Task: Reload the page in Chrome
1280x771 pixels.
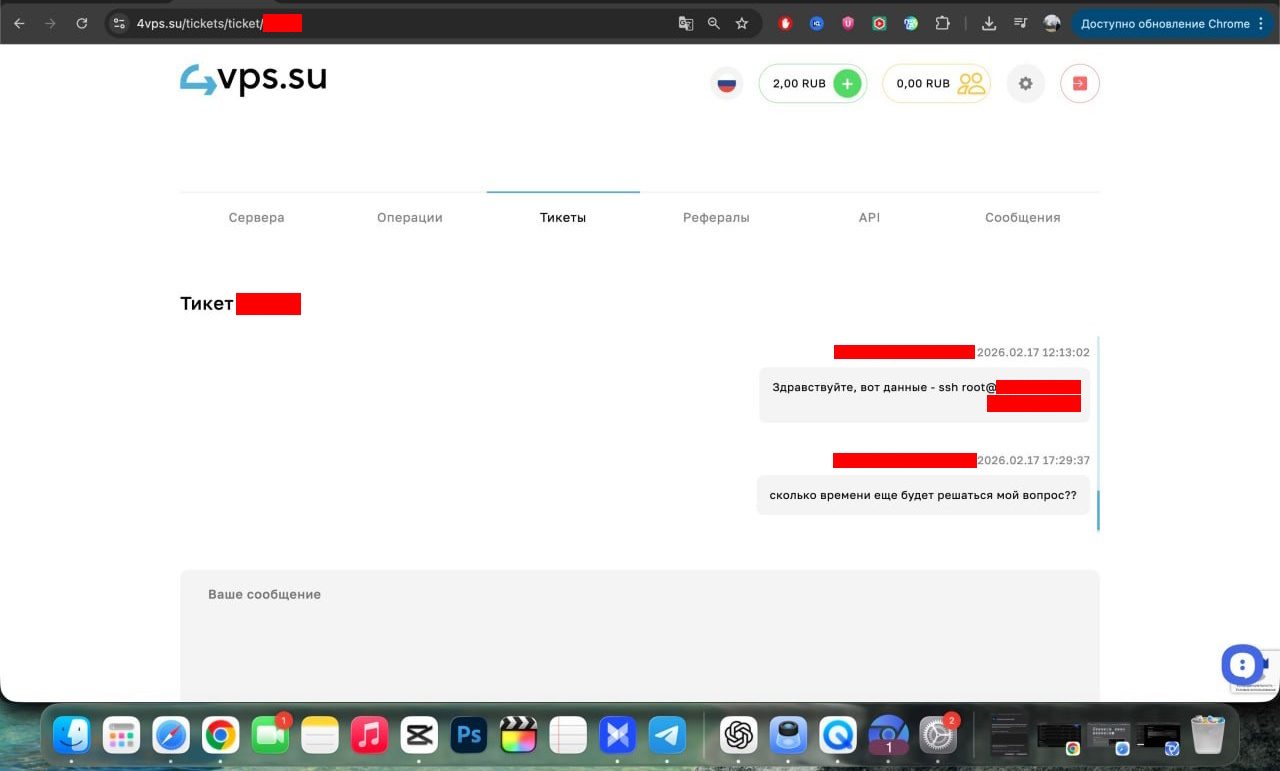Action: (x=82, y=24)
